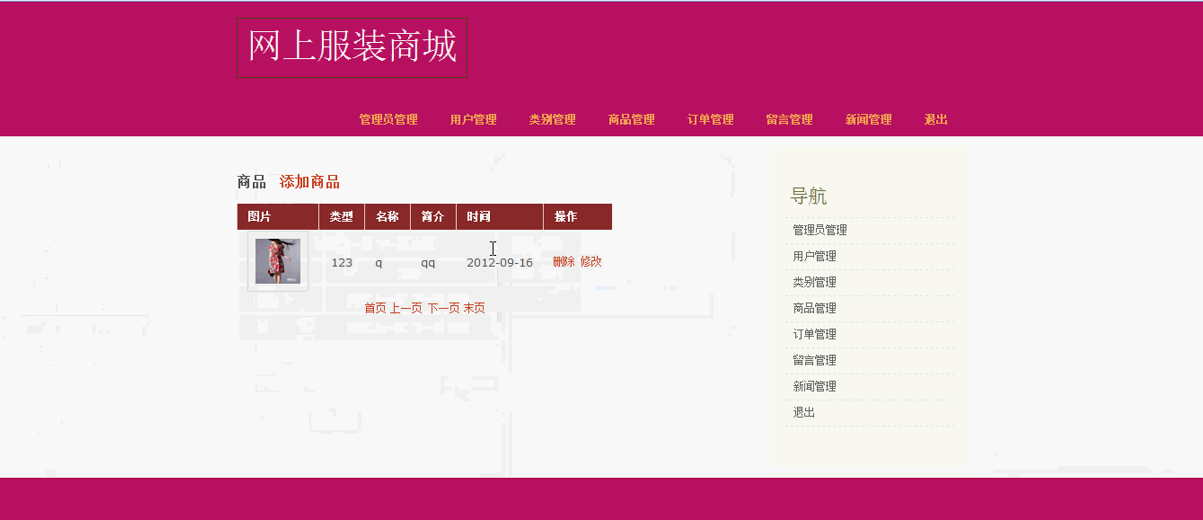Image resolution: width=1203 pixels, height=520 pixels.
Task: Click the 添加商品 link
Action: click(309, 182)
